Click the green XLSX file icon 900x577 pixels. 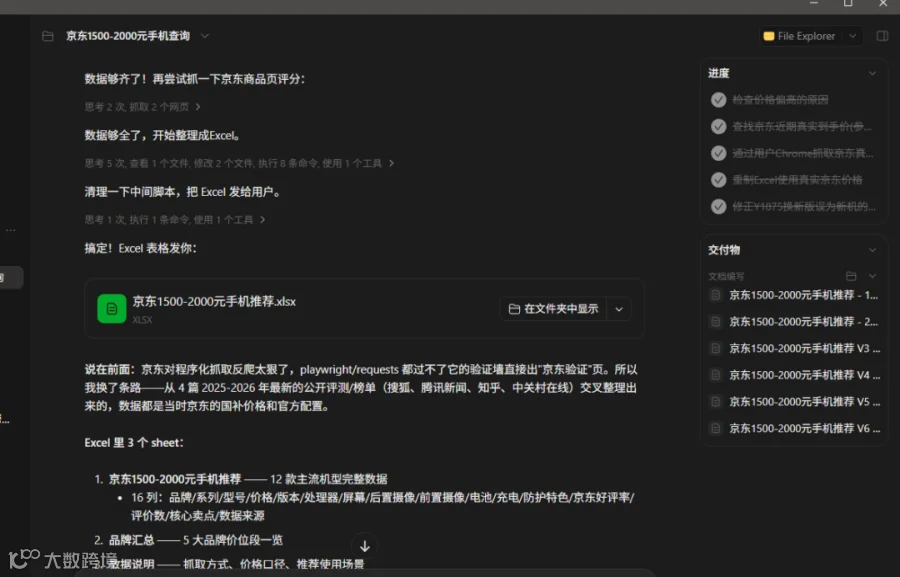click(x=111, y=309)
